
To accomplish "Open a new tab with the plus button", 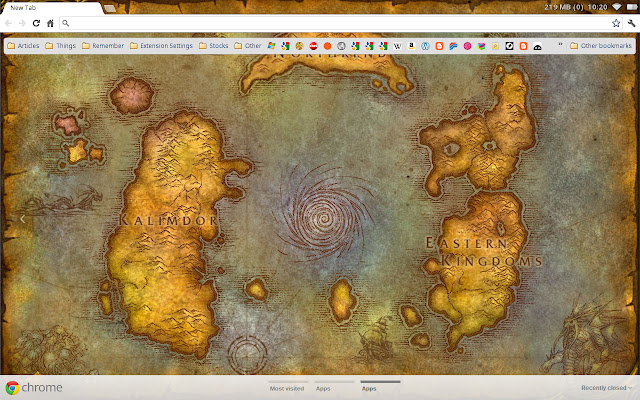I will [109, 8].
